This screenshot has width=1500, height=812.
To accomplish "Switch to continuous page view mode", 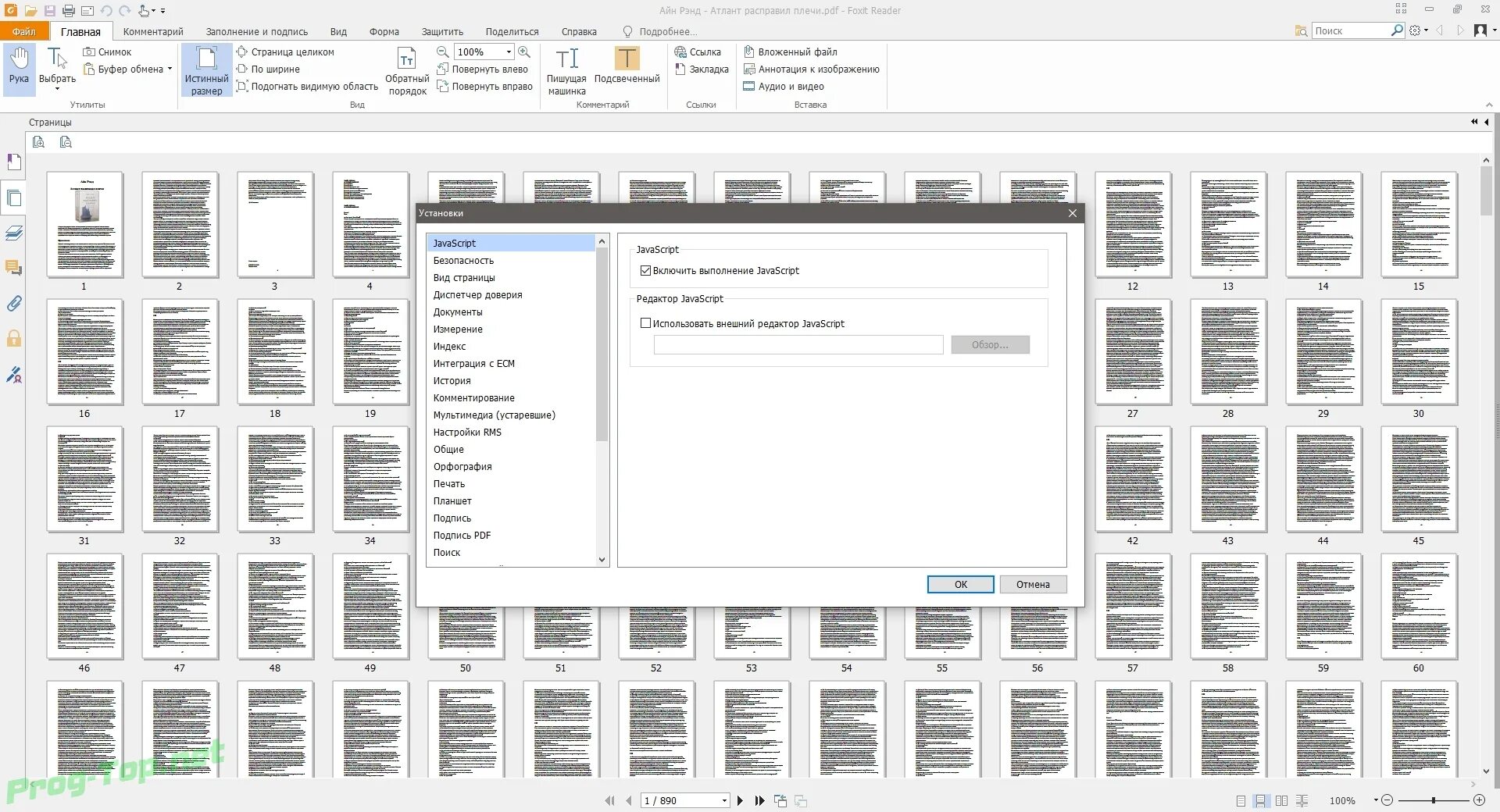I will 1260,800.
